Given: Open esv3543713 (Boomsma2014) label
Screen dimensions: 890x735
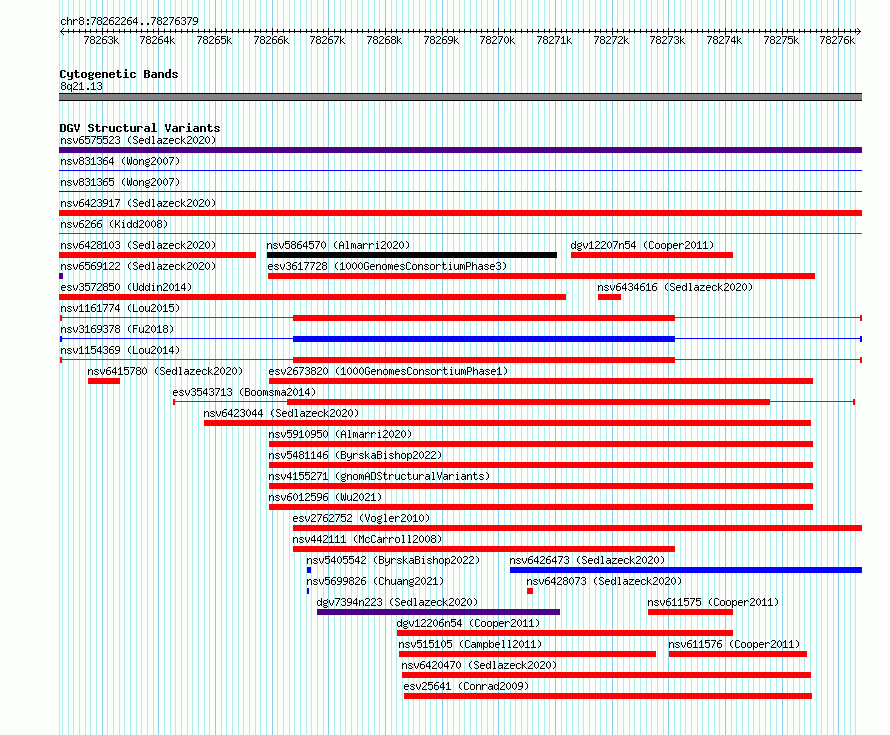Looking at the screenshot, I should pos(244,392).
